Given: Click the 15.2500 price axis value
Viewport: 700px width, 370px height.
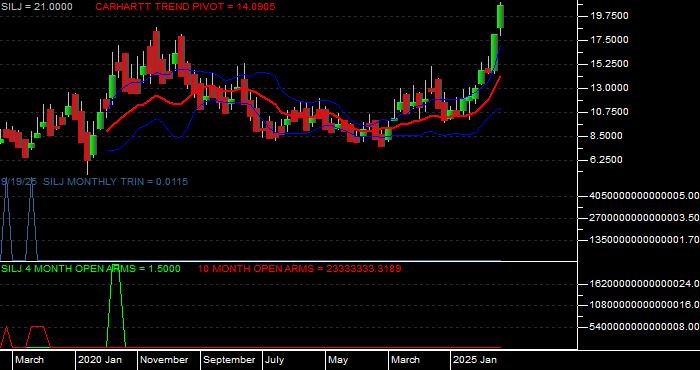Looking at the screenshot, I should (609, 64).
